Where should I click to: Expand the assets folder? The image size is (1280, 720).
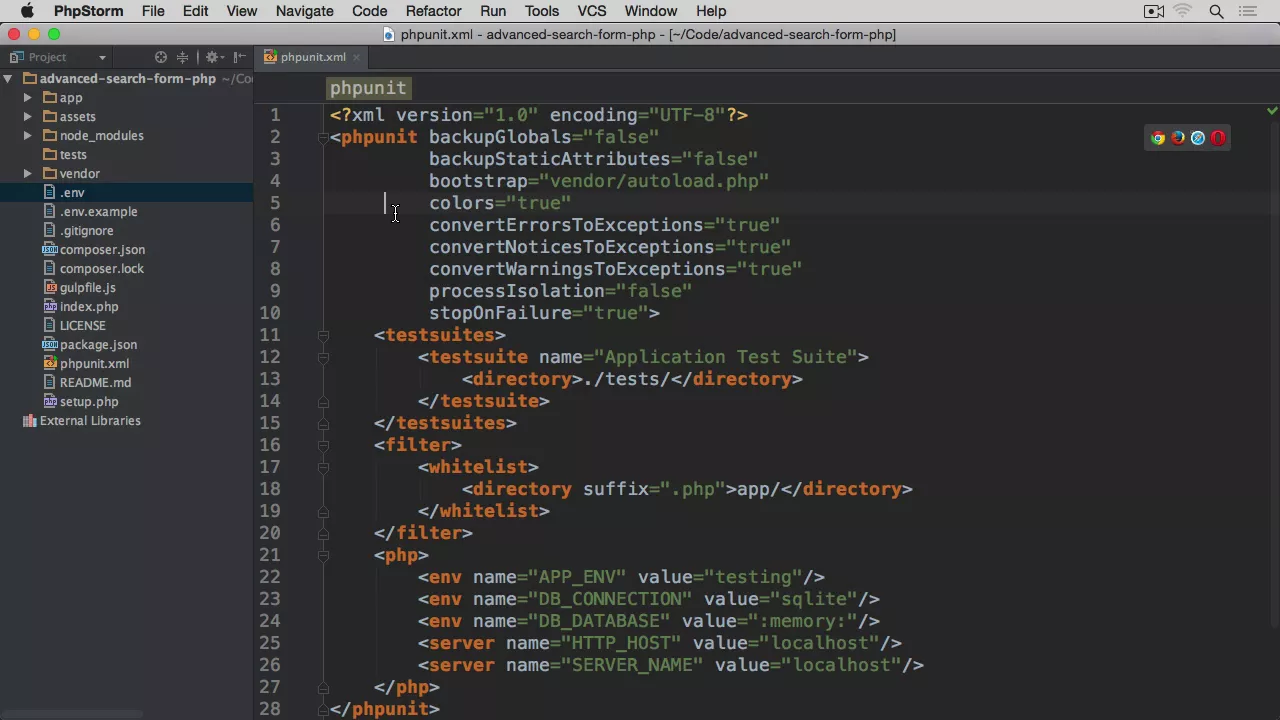[x=28, y=117]
